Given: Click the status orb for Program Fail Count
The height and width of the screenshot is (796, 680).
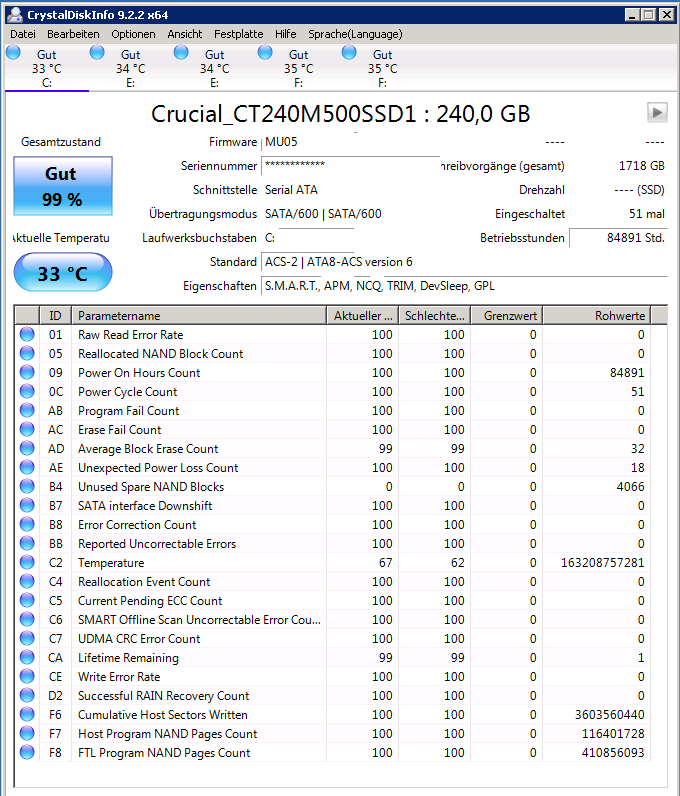Looking at the screenshot, I should coord(27,410).
